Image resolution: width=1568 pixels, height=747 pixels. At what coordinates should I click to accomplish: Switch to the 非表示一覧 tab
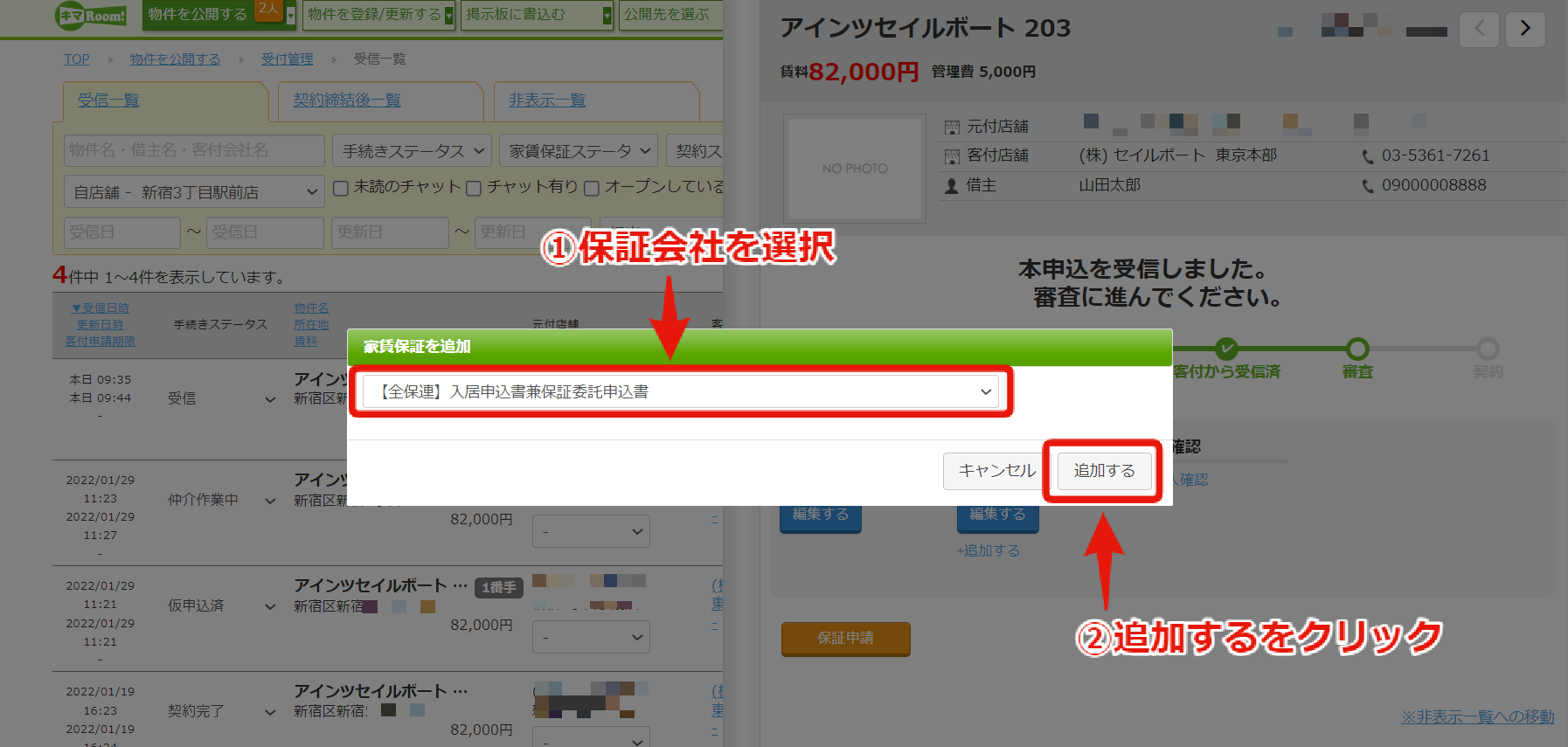pos(547,100)
